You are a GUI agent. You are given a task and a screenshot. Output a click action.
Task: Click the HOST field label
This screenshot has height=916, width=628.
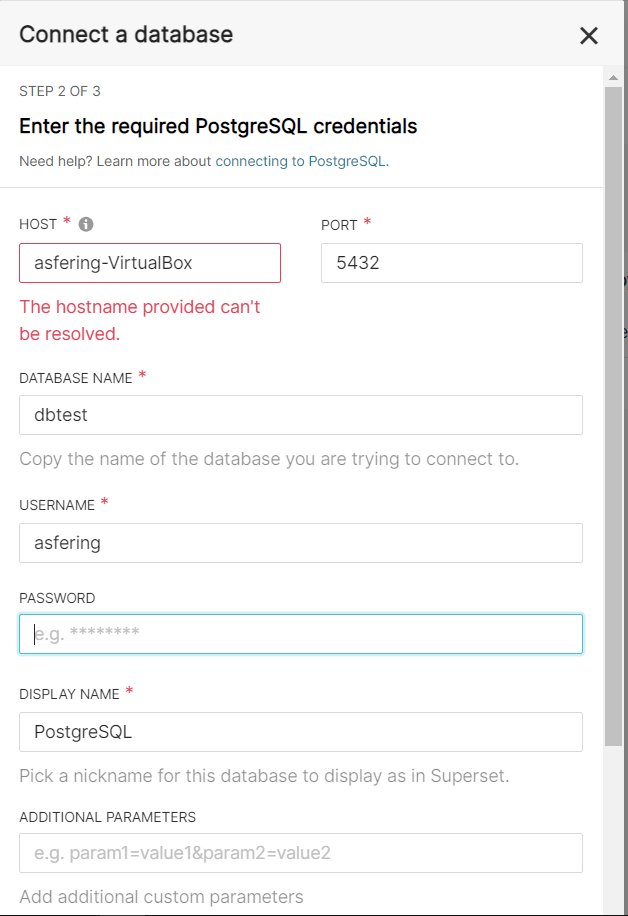coord(38,224)
